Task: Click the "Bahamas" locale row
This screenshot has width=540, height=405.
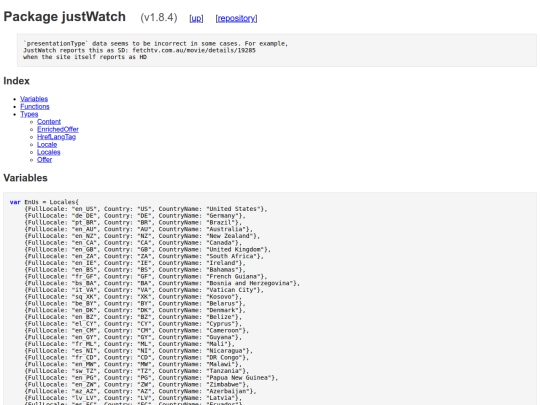Action: [135, 270]
